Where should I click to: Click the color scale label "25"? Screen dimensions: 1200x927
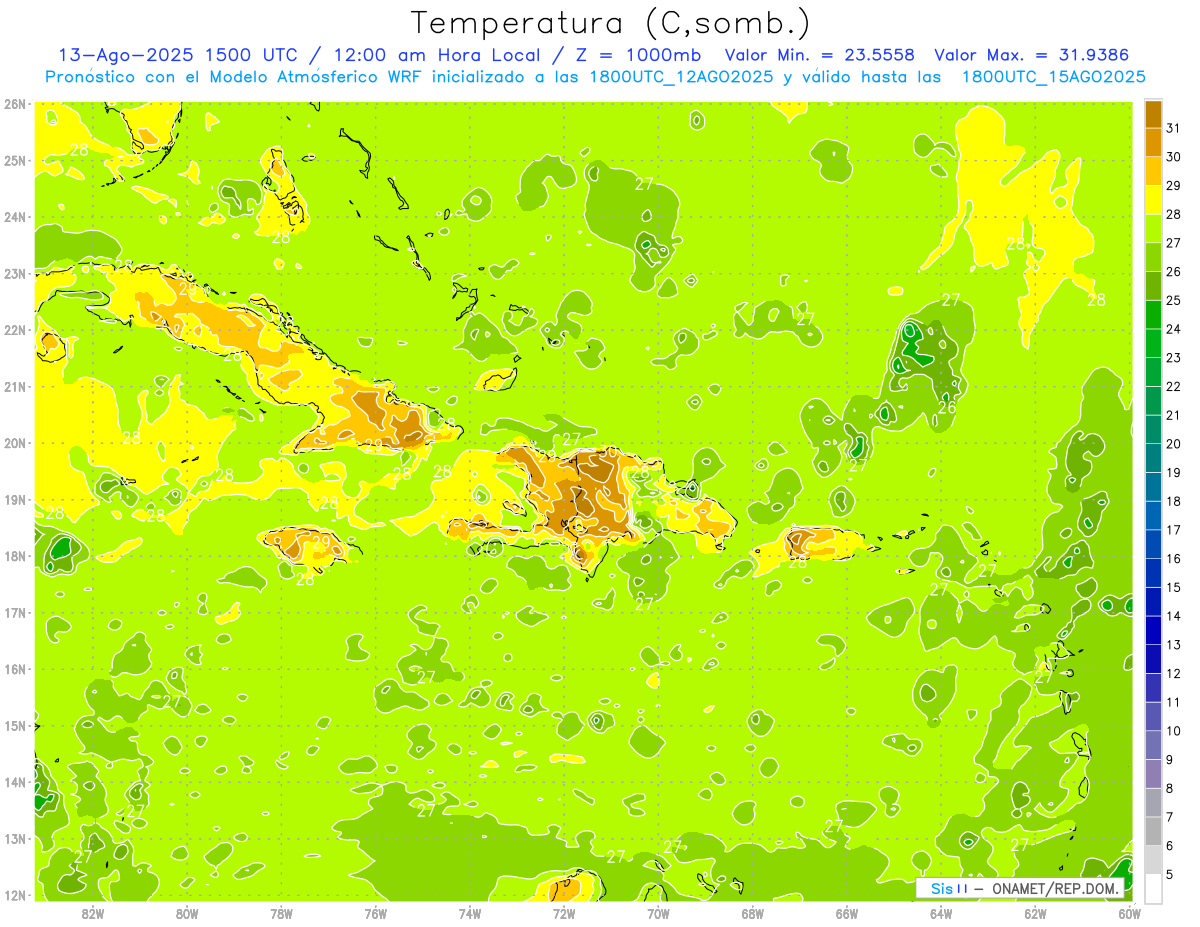click(x=1174, y=300)
